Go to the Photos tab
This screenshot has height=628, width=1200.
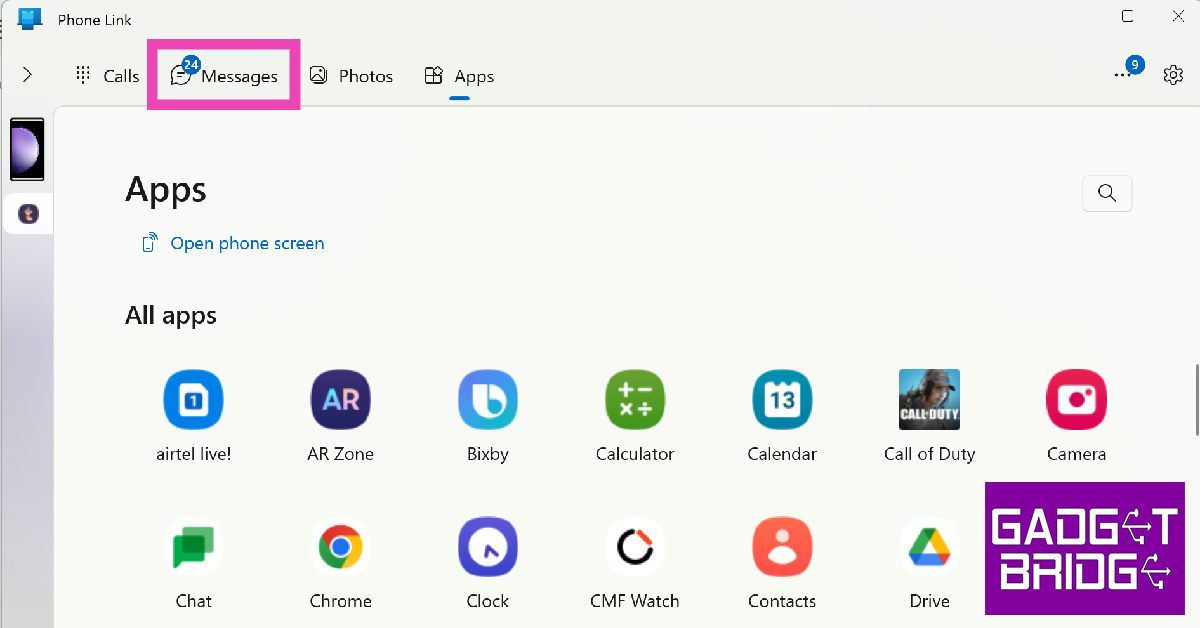(x=351, y=76)
